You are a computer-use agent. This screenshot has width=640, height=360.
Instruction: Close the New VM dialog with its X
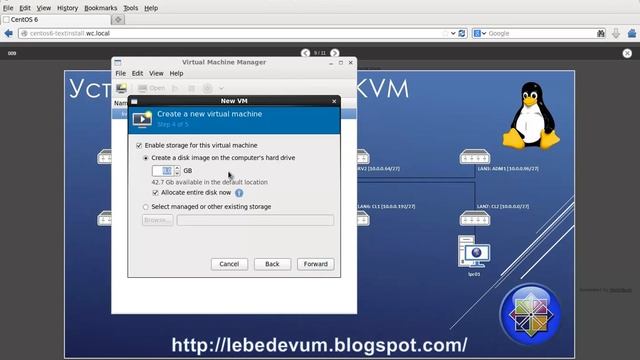tap(334, 101)
